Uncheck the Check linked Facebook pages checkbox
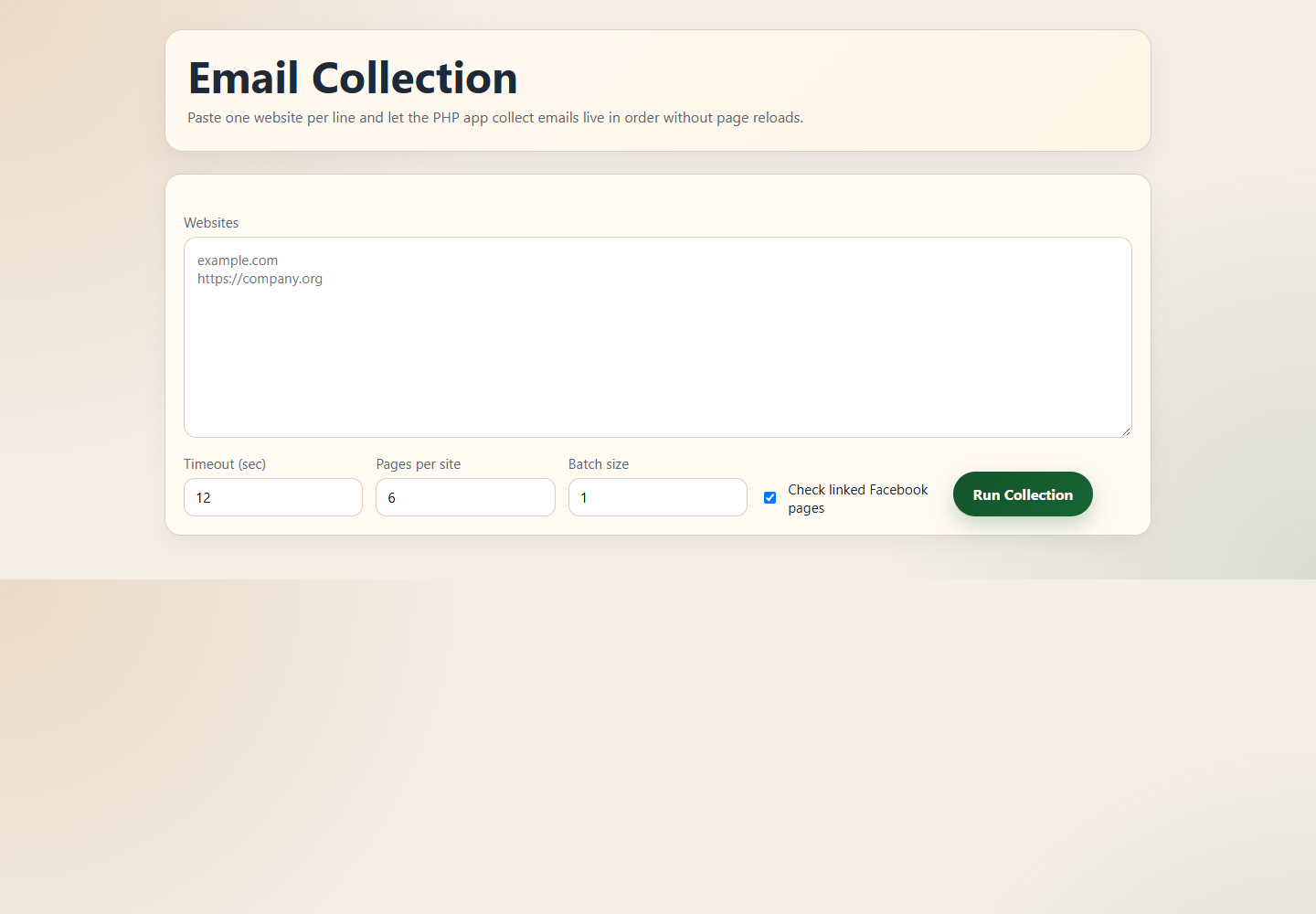 pos(770,498)
